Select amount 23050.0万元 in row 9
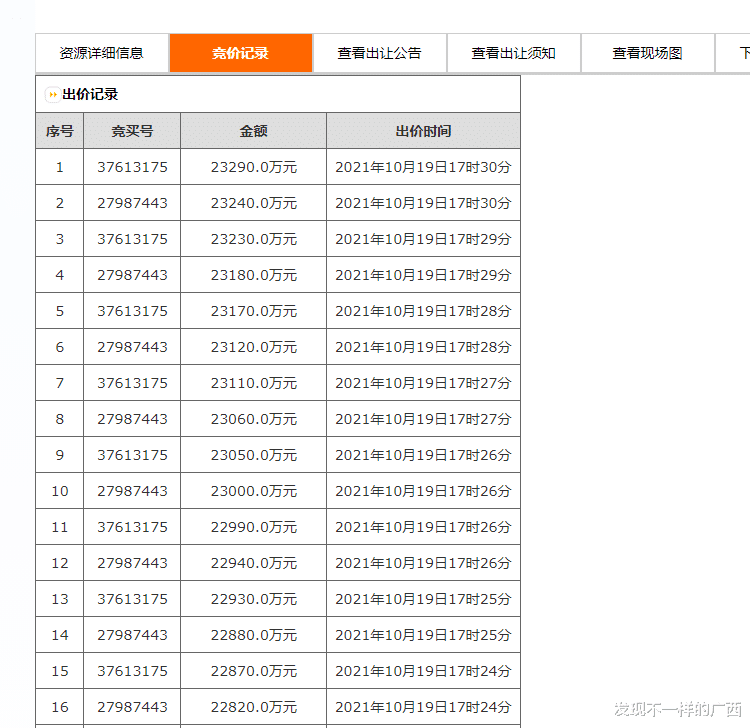Viewport: 750px width, 728px height. (x=254, y=455)
